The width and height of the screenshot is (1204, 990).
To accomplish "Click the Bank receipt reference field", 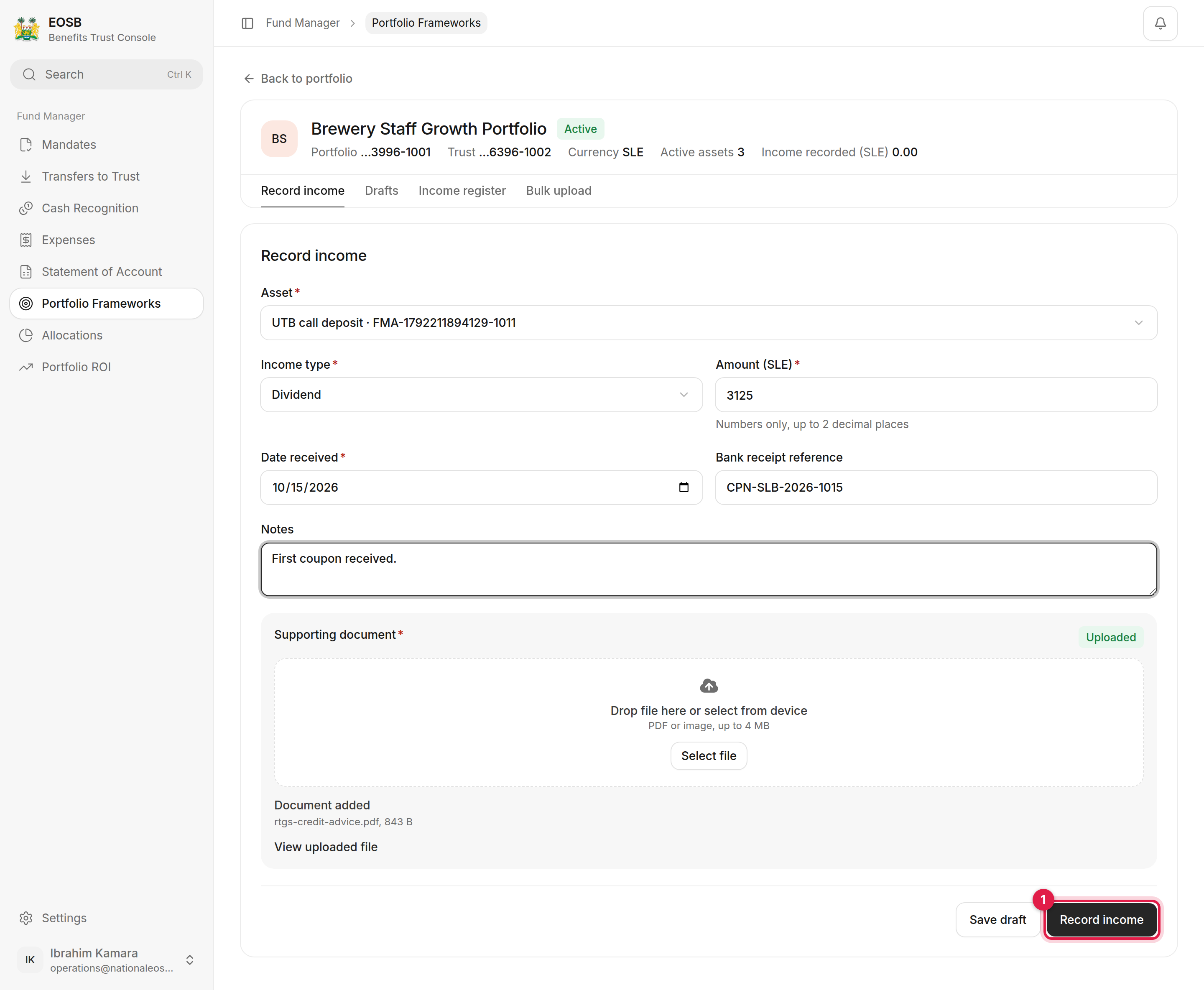I will [x=936, y=487].
